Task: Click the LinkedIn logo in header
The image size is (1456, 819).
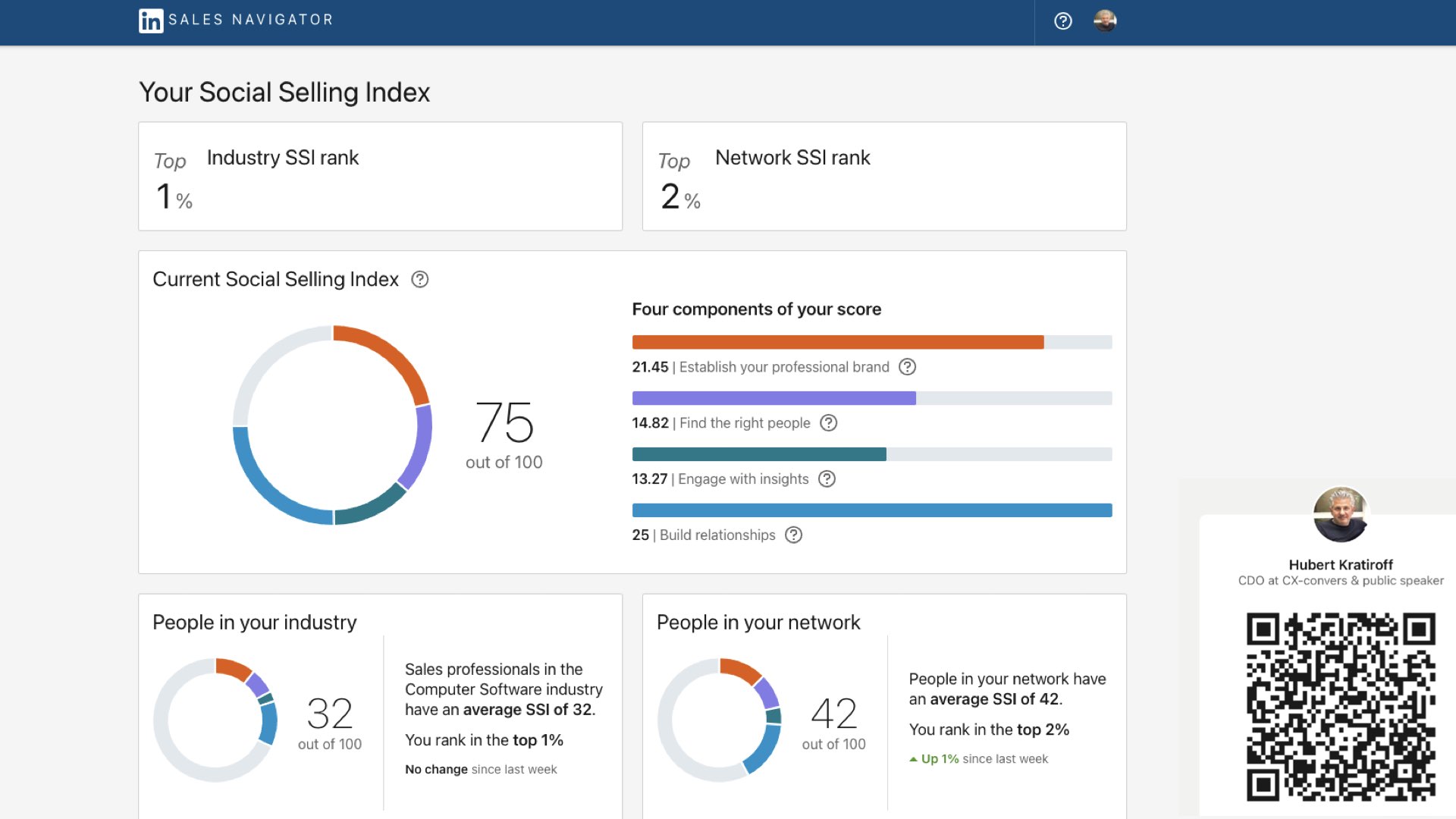Action: (151, 20)
